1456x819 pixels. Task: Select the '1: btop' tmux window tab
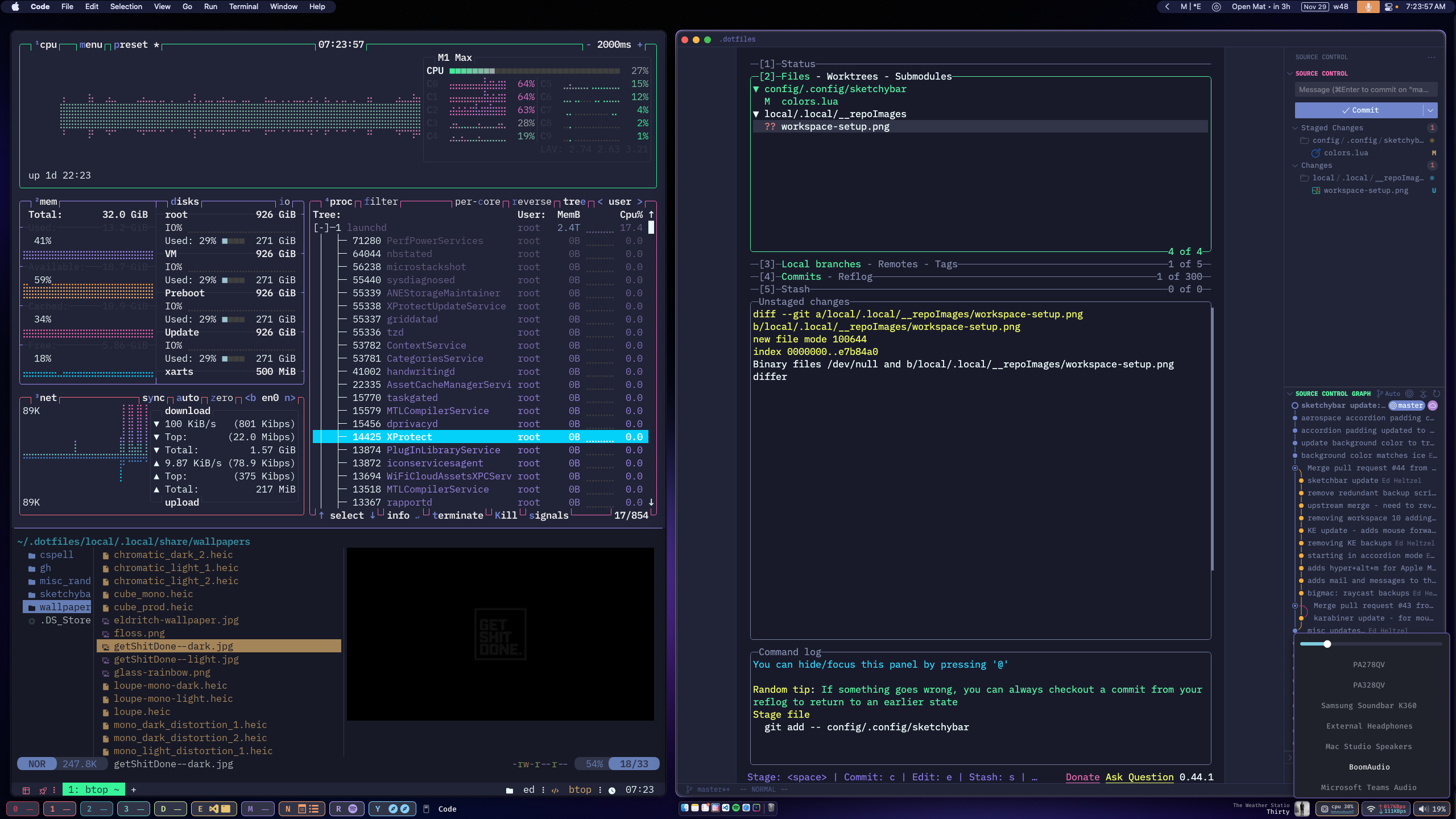(x=94, y=789)
